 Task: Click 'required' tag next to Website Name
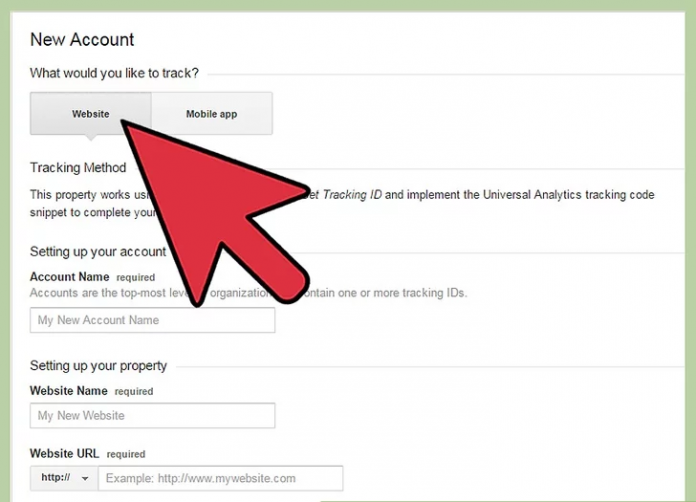click(134, 392)
